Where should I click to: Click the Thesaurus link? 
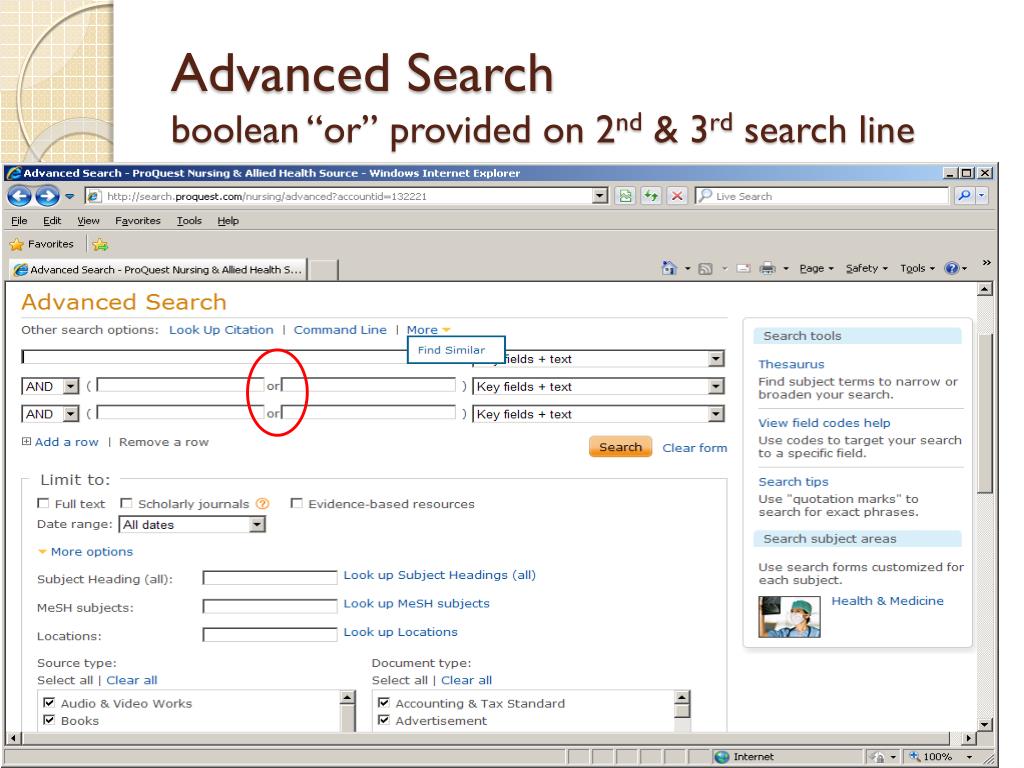pyautogui.click(x=791, y=364)
